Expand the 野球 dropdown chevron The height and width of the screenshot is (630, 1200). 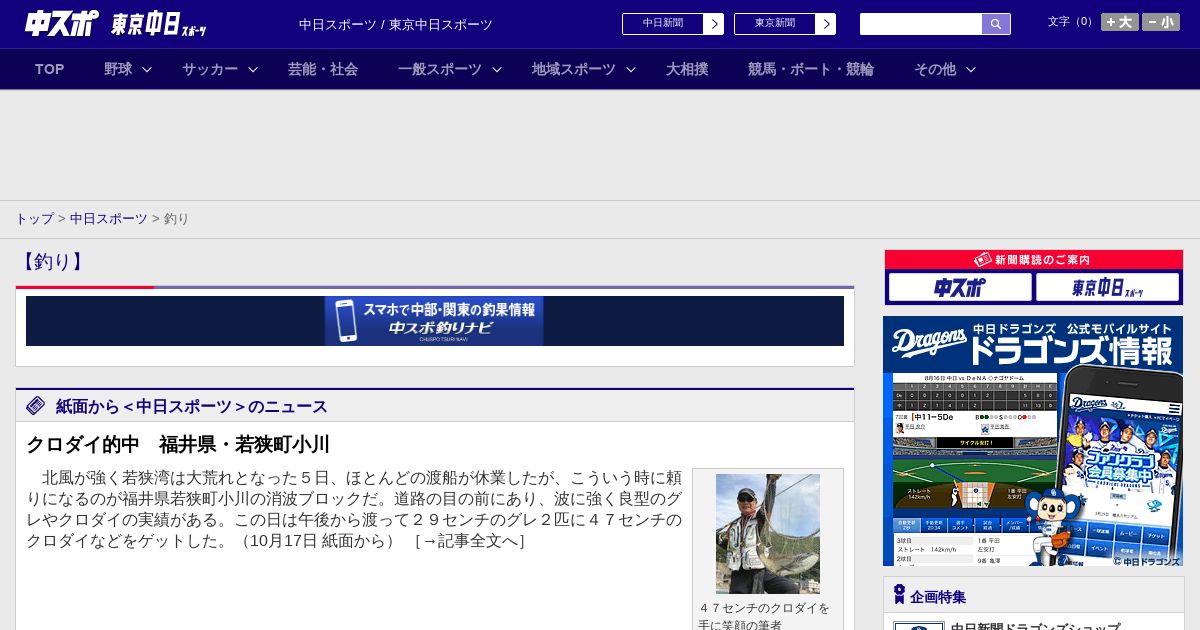point(147,69)
